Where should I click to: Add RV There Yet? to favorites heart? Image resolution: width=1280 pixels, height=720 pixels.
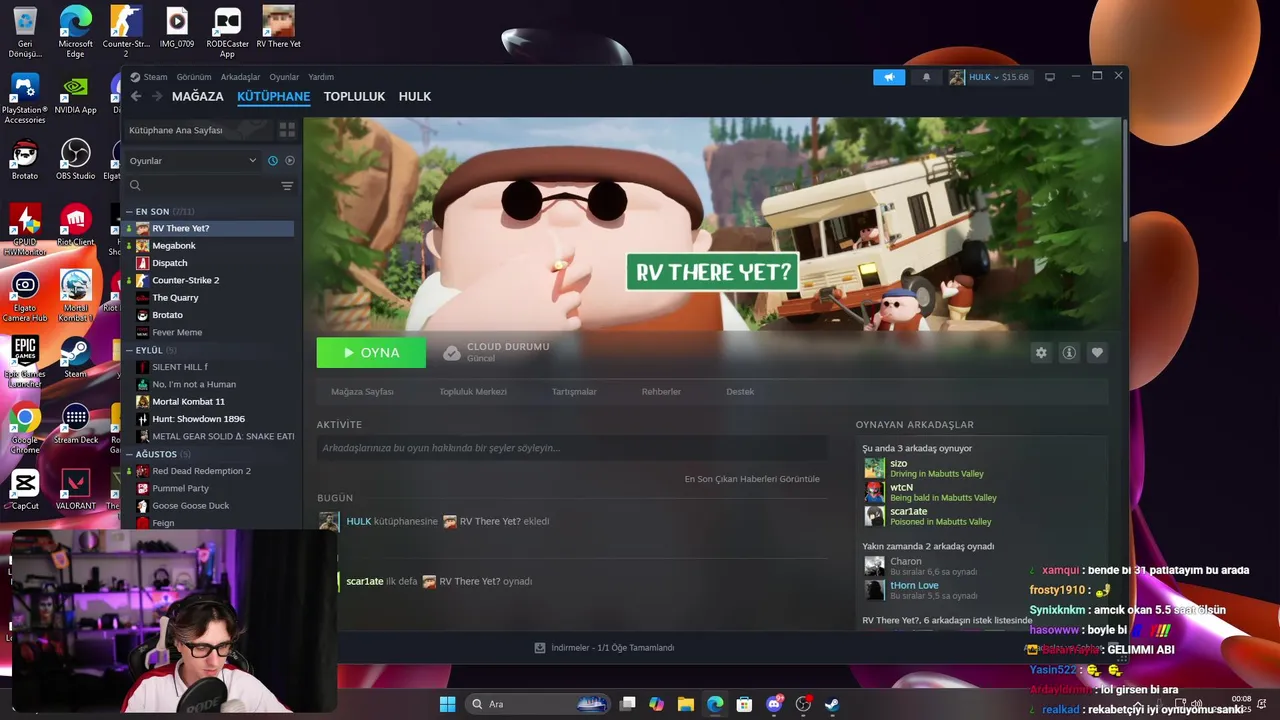coord(1097,353)
